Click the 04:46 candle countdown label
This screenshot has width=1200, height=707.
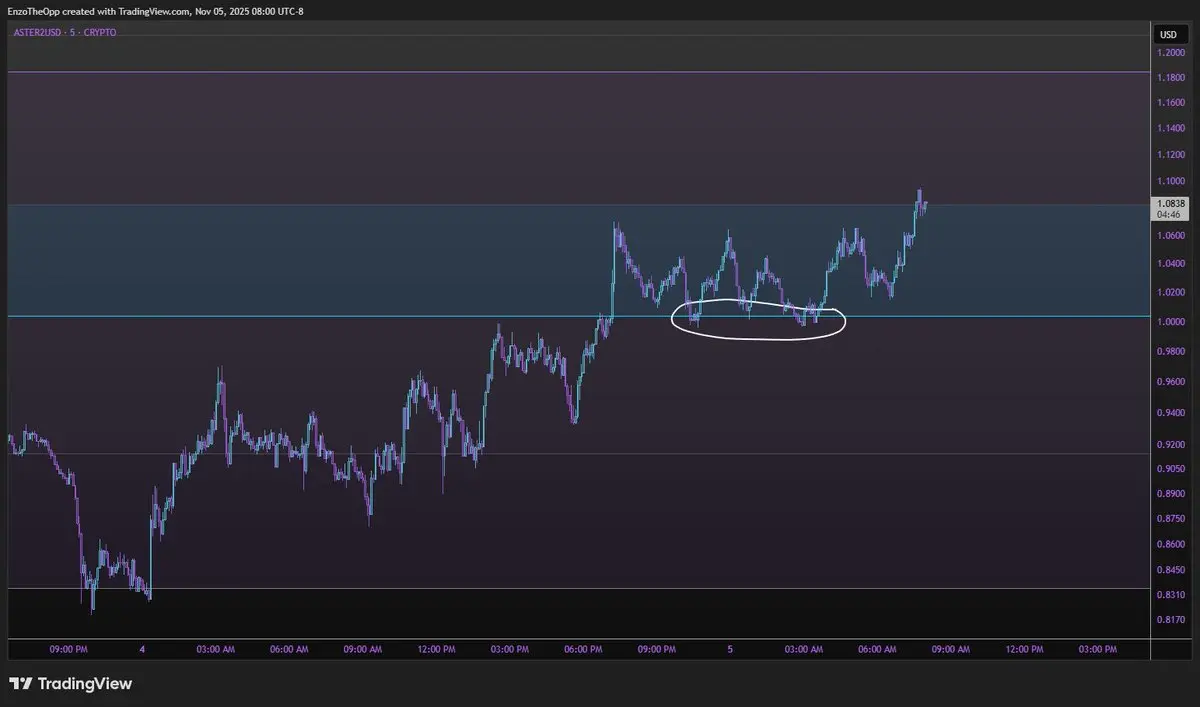1171,214
